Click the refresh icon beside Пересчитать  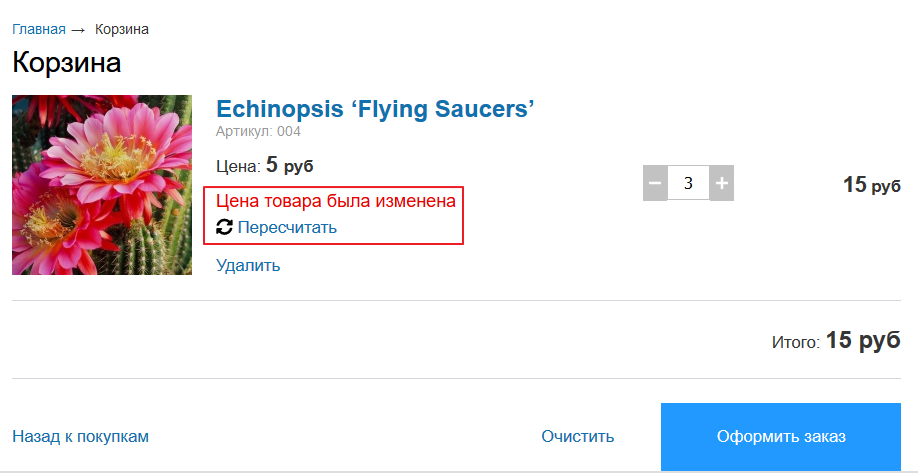(224, 227)
